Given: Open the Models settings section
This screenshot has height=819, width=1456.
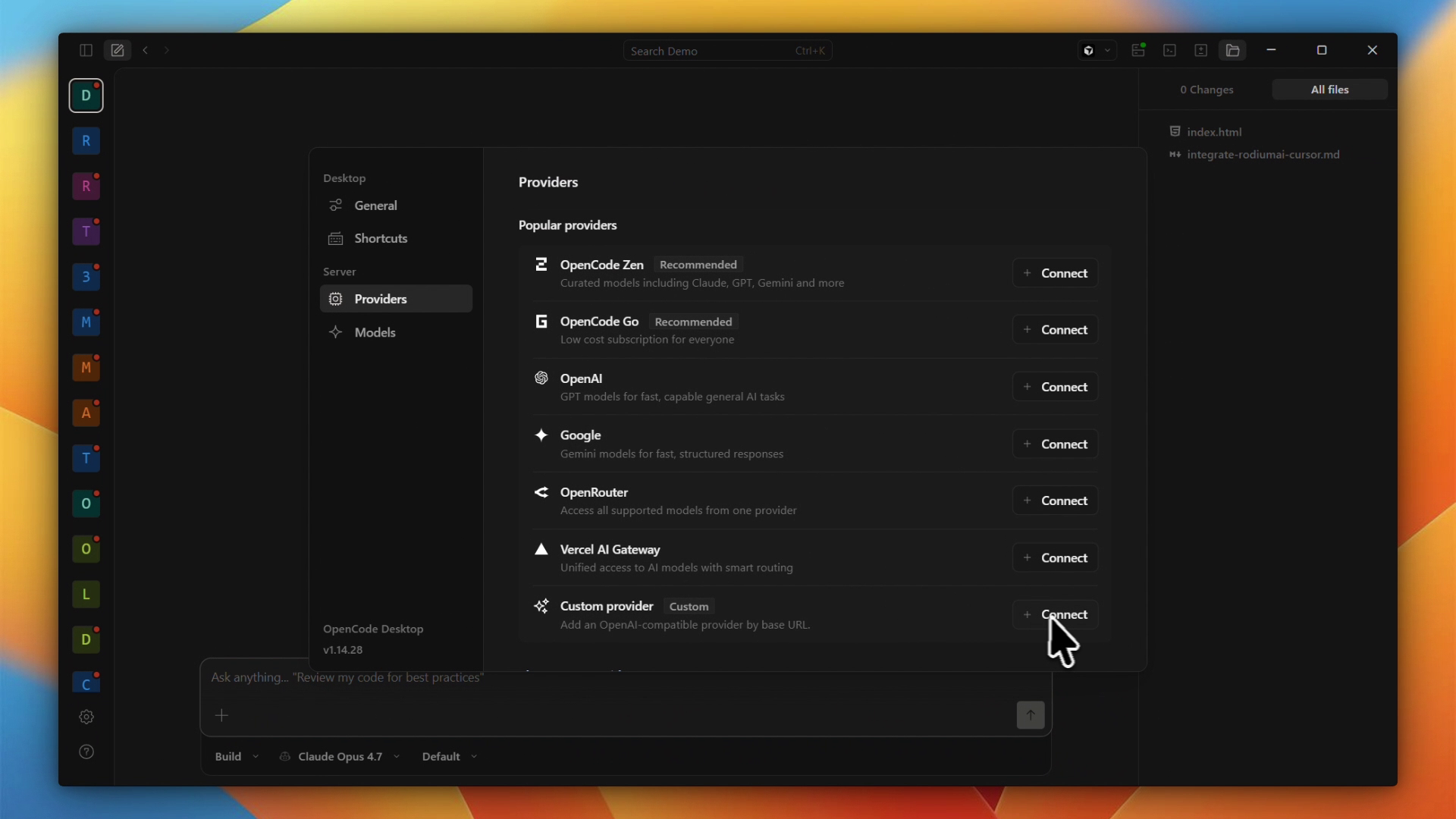Looking at the screenshot, I should point(396,332).
